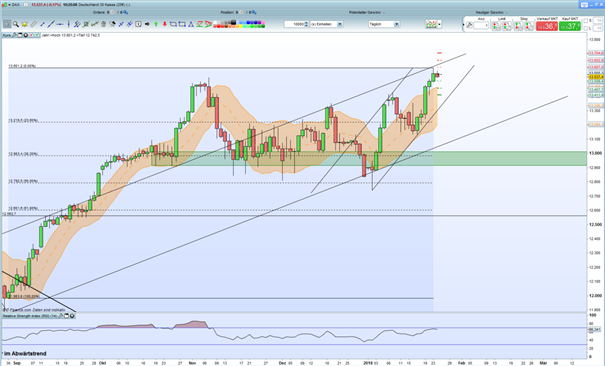This screenshot has height=366, width=605.
Task: Click the DAX instrument green-red icon
Action: click(x=3, y=5)
